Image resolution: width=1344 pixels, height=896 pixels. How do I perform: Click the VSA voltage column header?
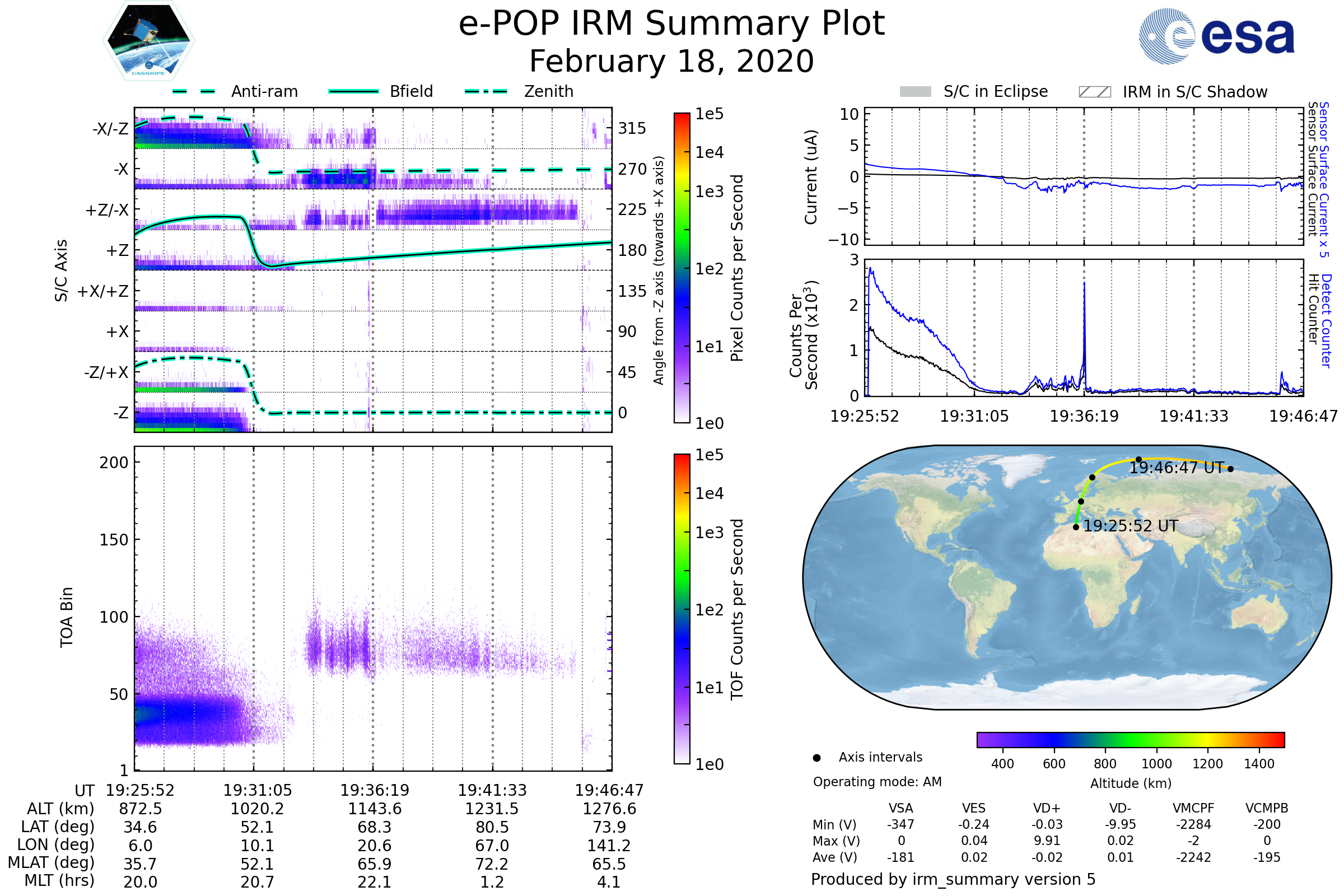pos(900,808)
